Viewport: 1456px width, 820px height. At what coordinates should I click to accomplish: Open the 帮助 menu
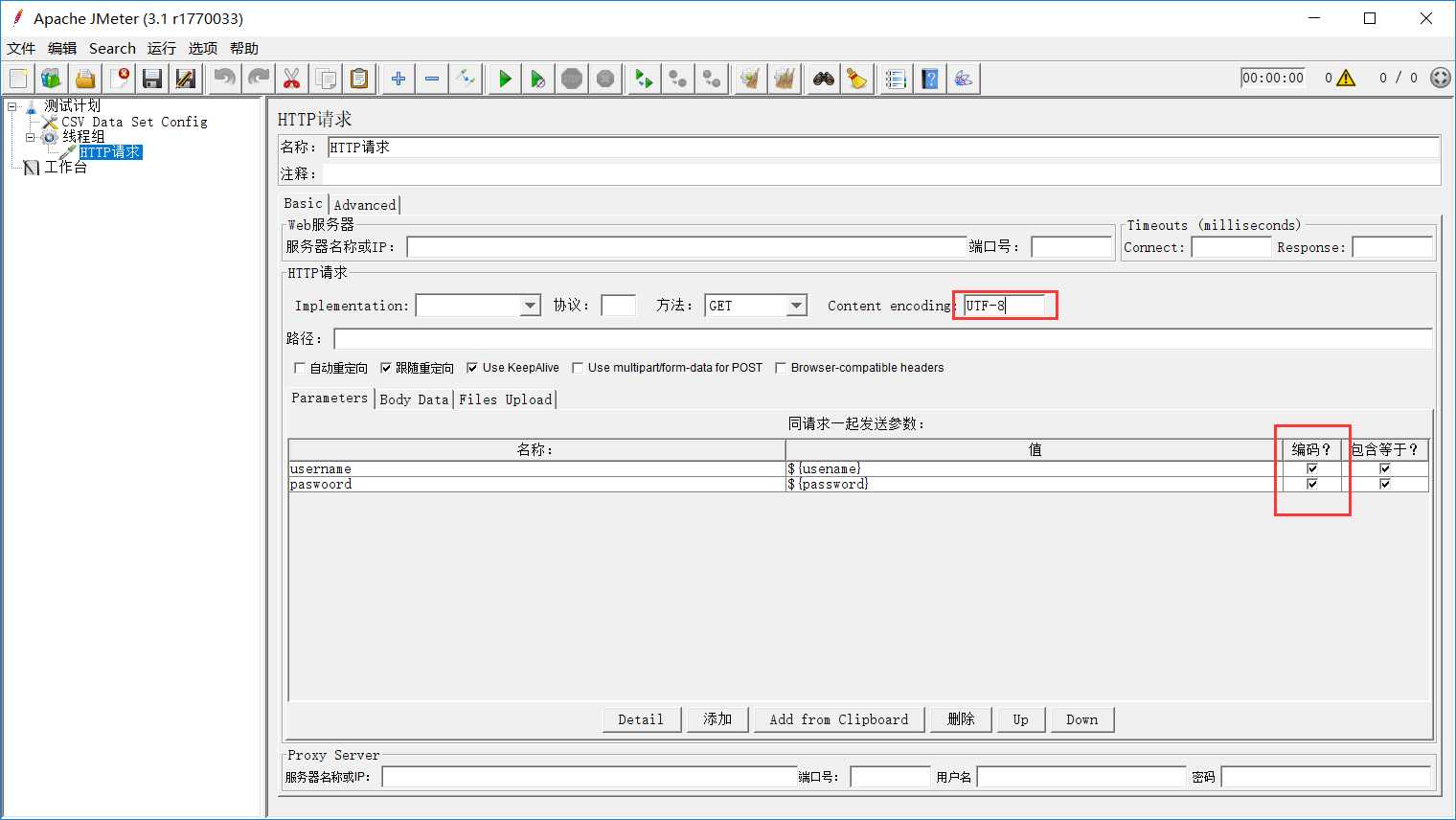click(x=244, y=48)
